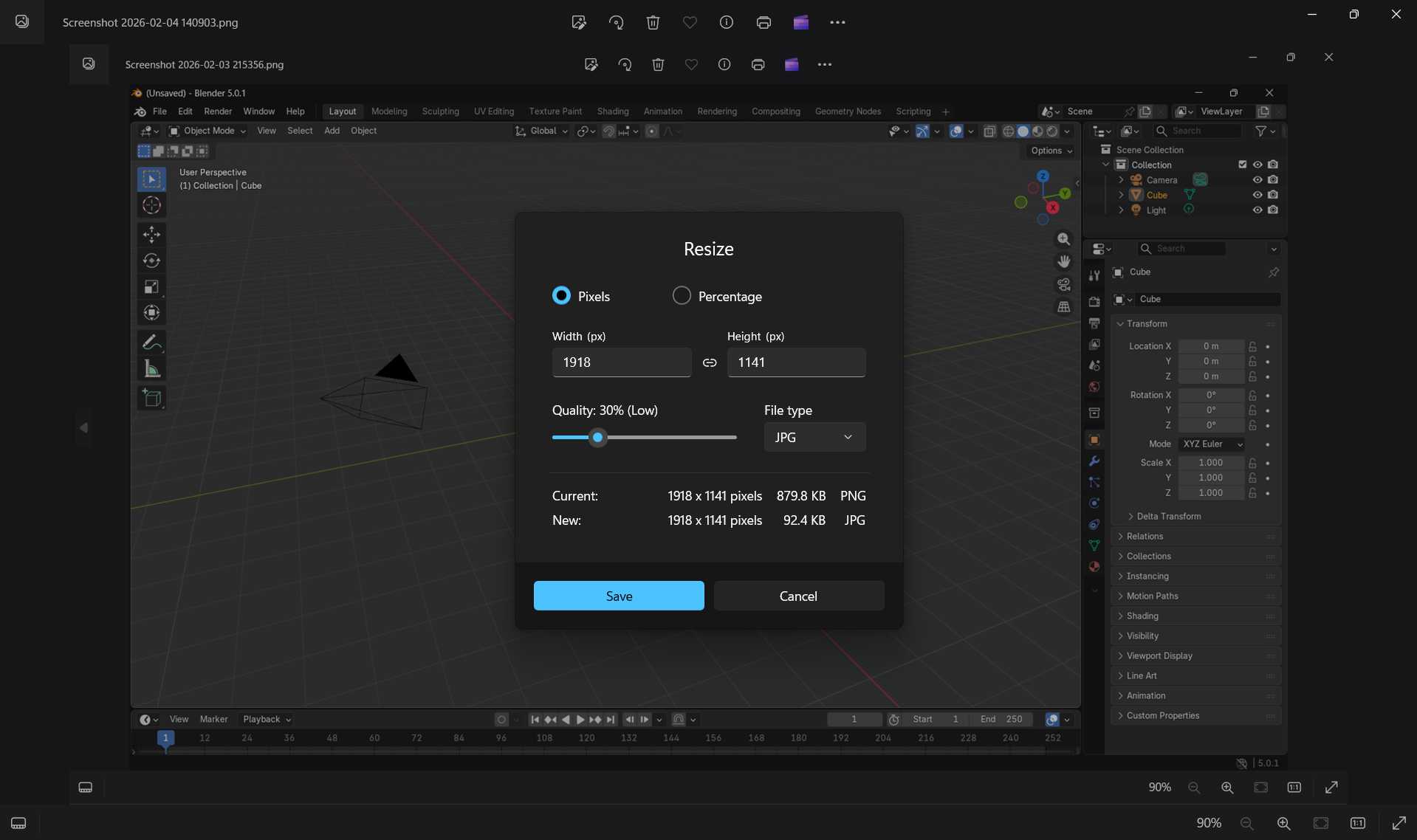Hide the Light object in the outliner
The image size is (1417, 840).
point(1257,210)
